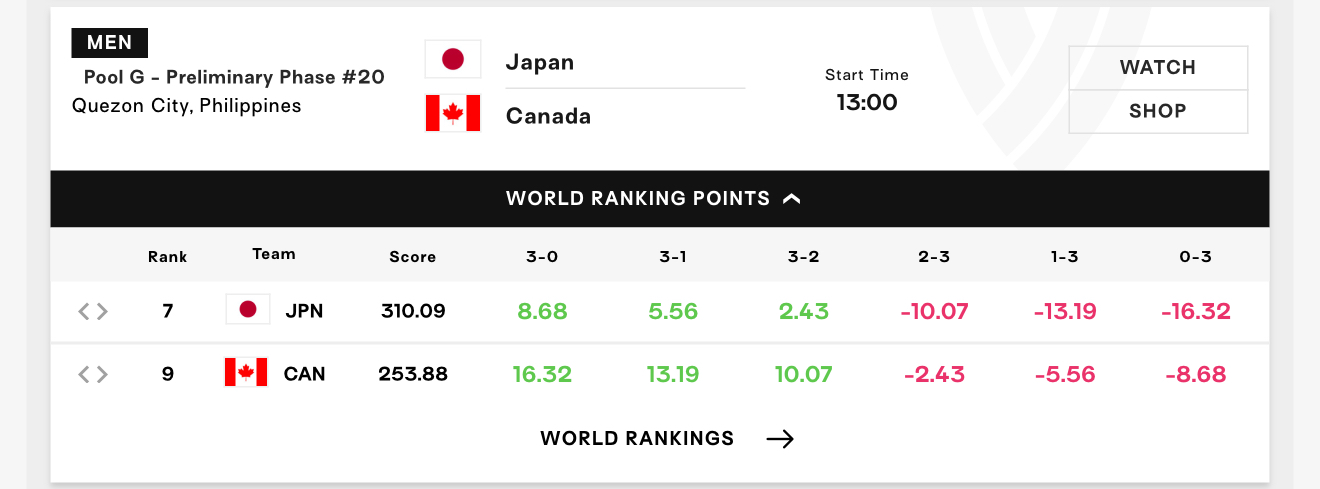Click Canada's 0-3 points value -8.68
This screenshot has height=489, width=1320.
pos(1196,374)
